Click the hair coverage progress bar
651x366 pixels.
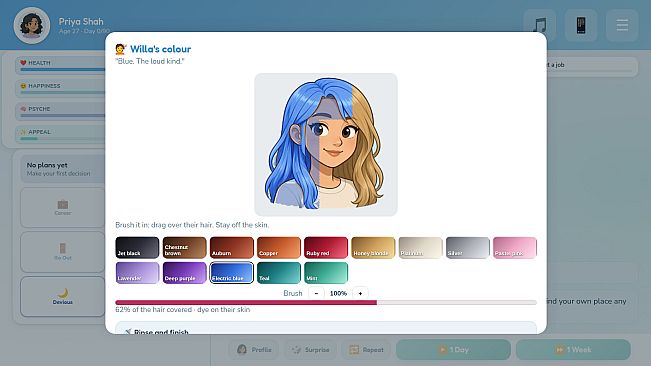coord(326,303)
